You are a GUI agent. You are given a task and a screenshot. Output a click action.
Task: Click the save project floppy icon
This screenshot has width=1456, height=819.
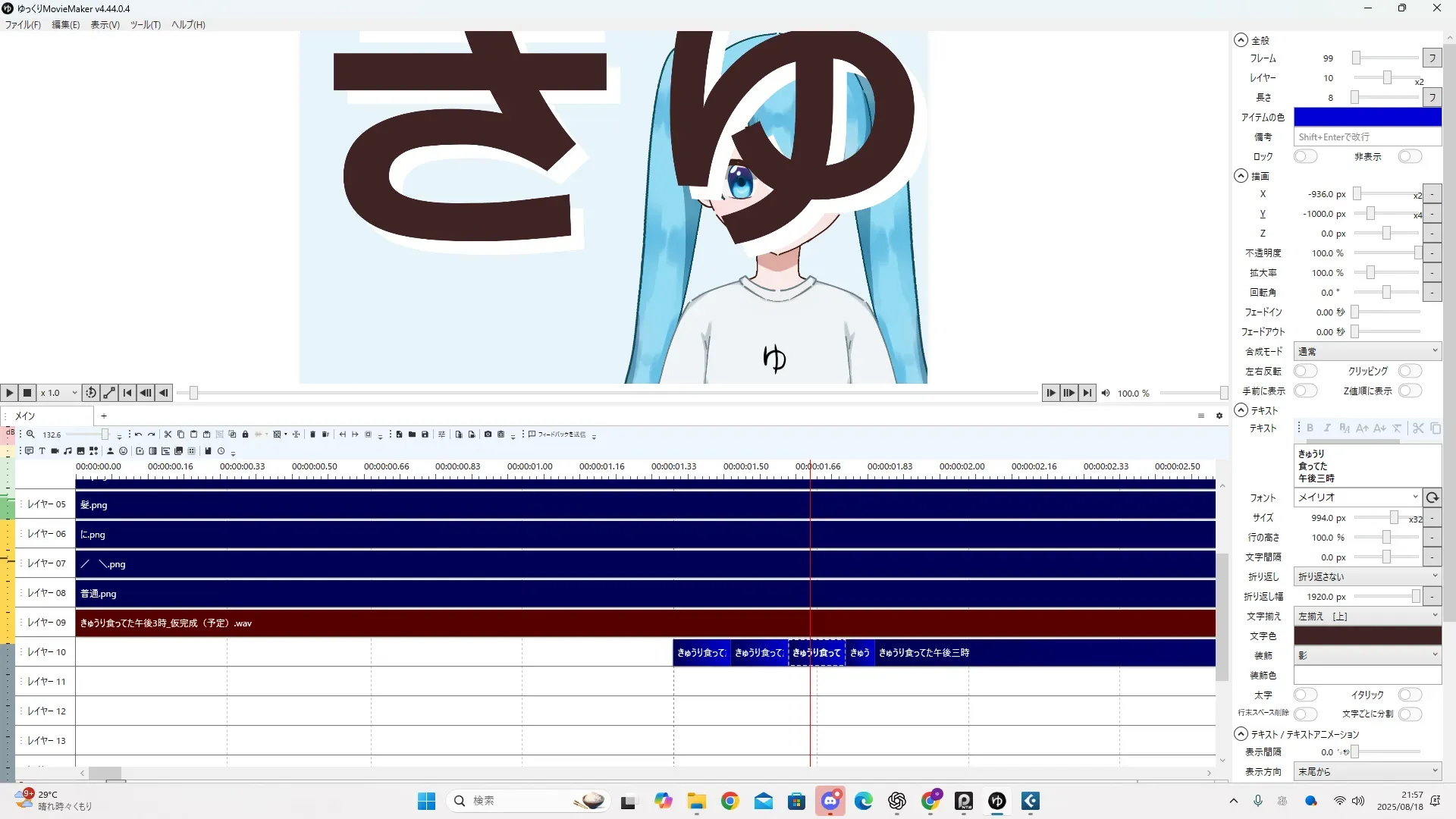pos(425,435)
